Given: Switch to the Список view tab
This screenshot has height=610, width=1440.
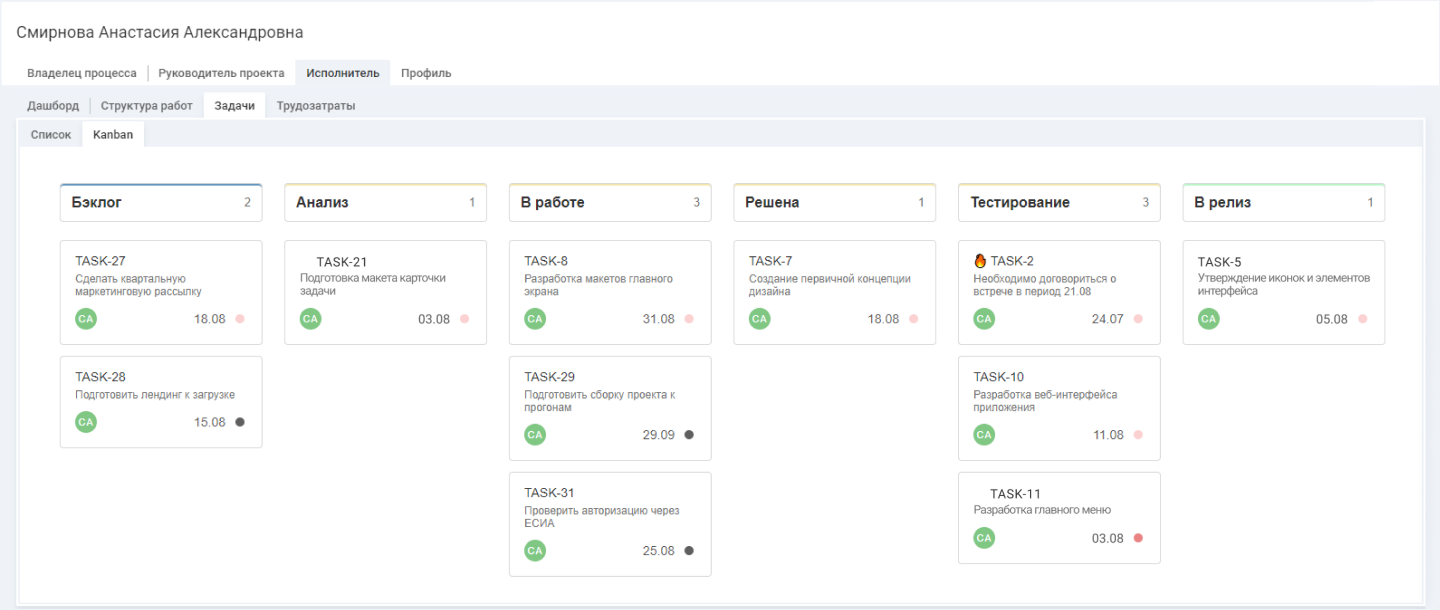Looking at the screenshot, I should tap(51, 134).
